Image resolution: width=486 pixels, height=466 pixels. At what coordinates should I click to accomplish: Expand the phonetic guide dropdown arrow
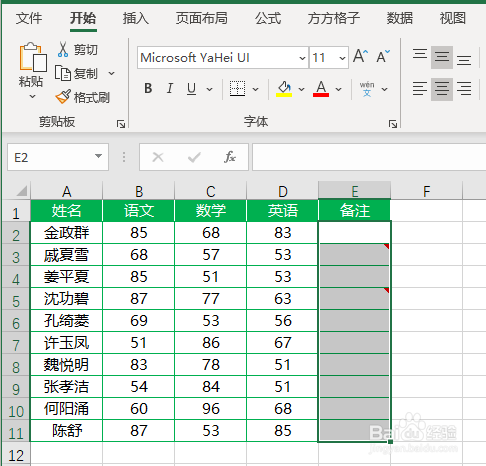click(384, 89)
